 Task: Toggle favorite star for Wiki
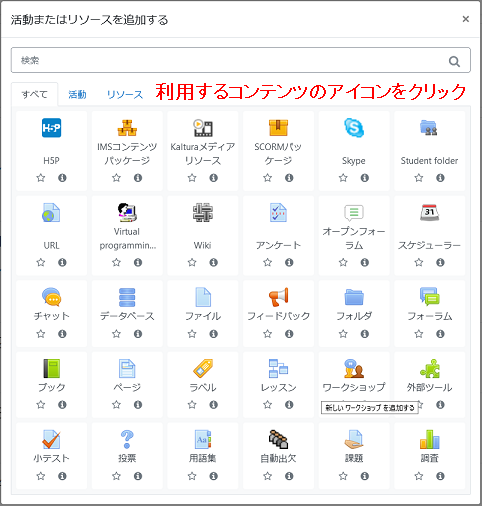pos(192,262)
